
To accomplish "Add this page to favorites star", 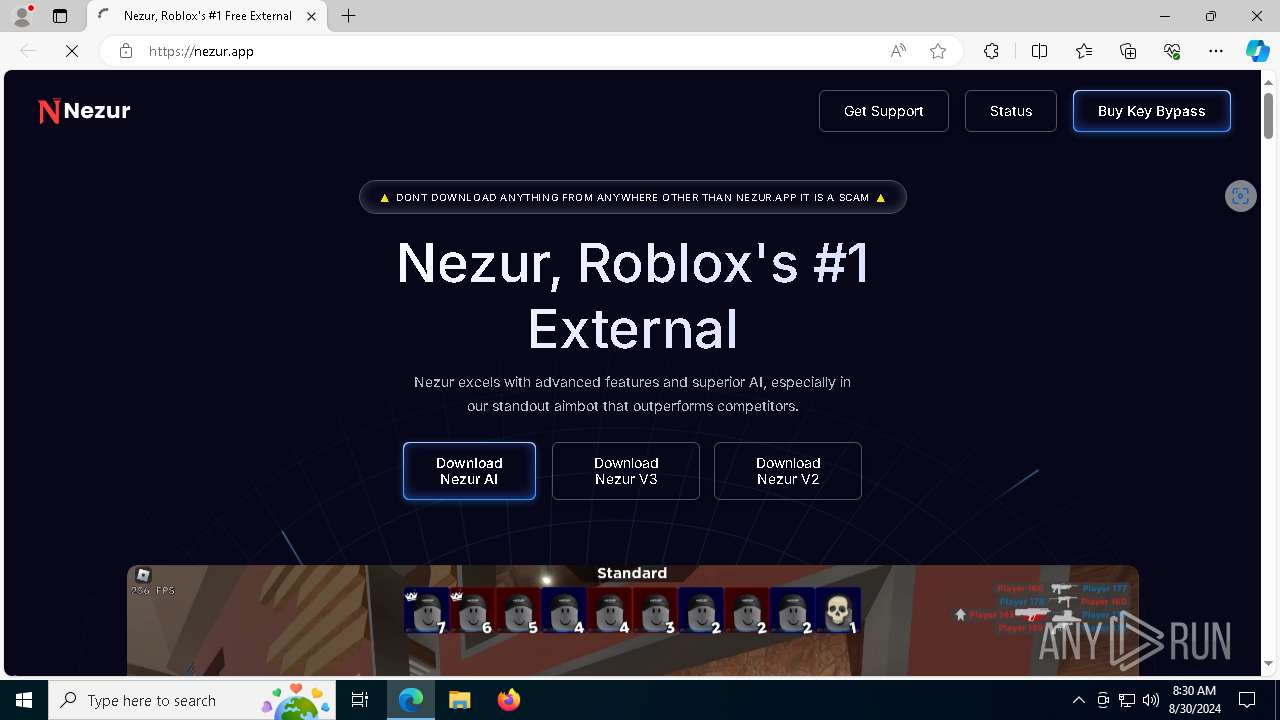I will coord(938,51).
